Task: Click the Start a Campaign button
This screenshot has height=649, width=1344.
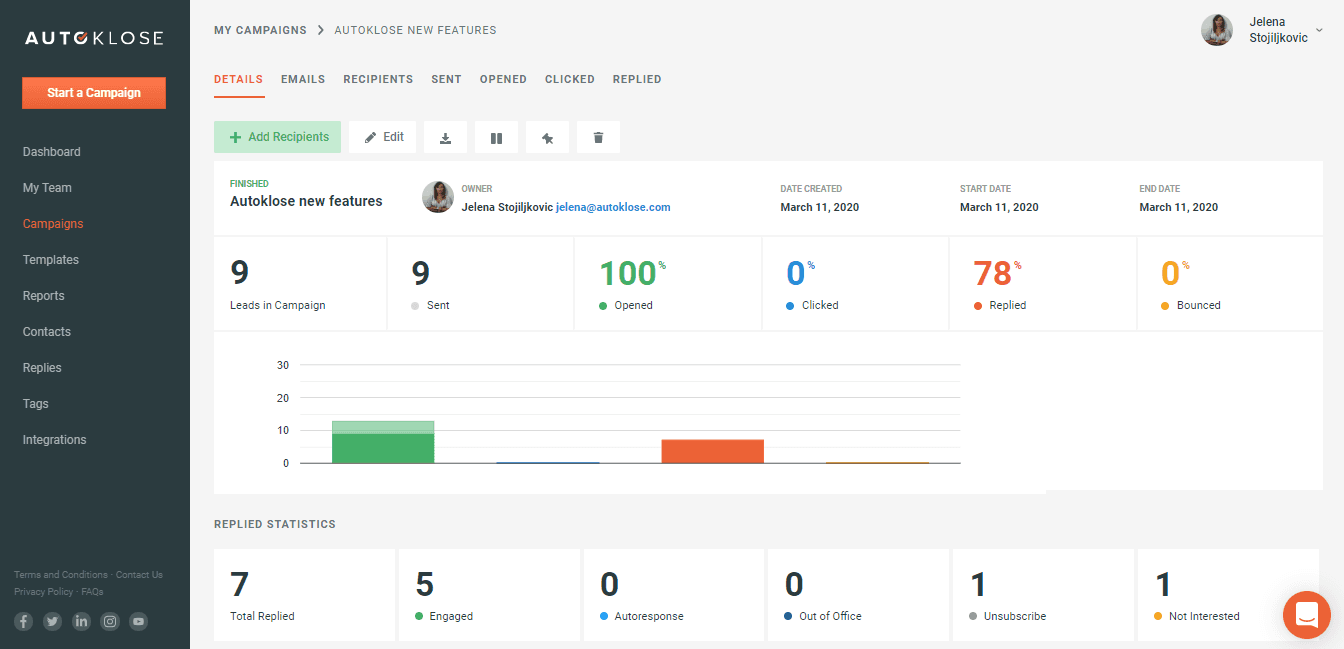Action: point(93,92)
